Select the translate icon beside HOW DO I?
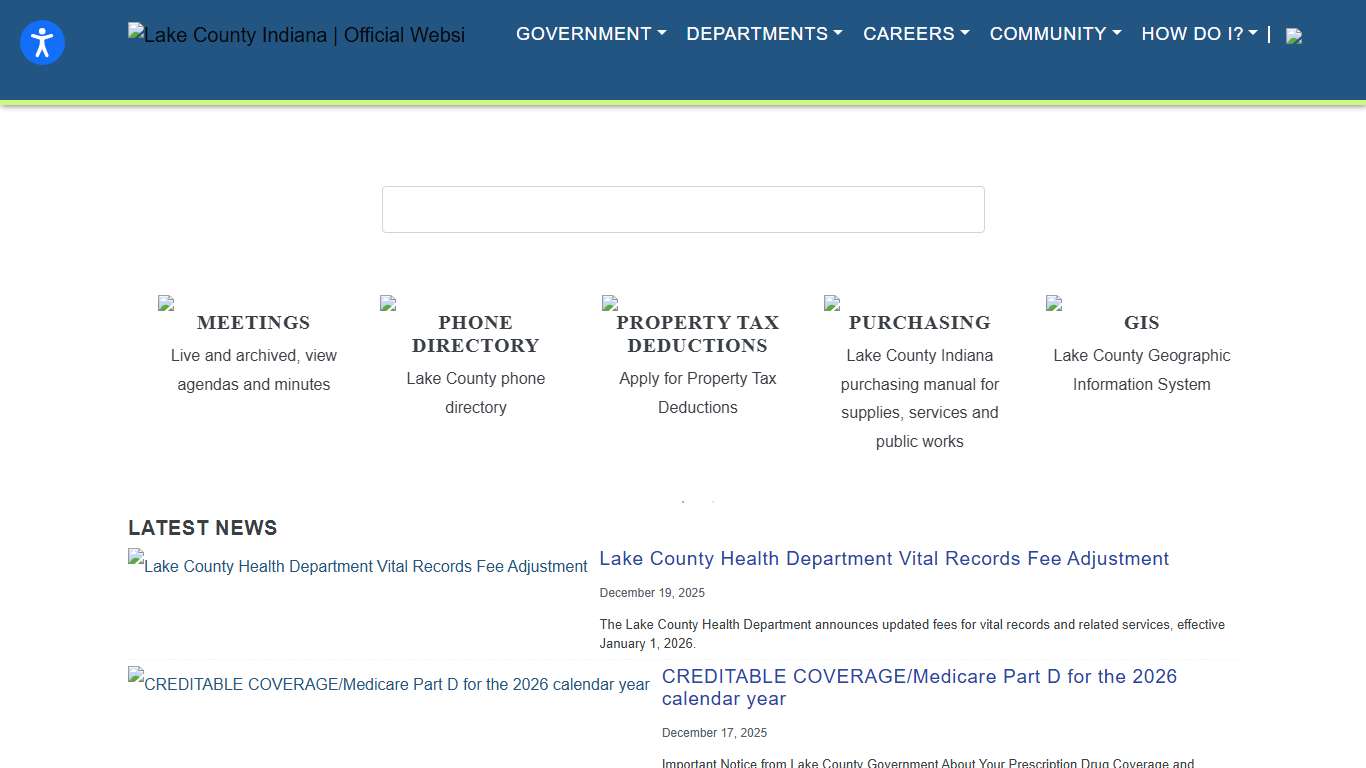 click(1294, 34)
